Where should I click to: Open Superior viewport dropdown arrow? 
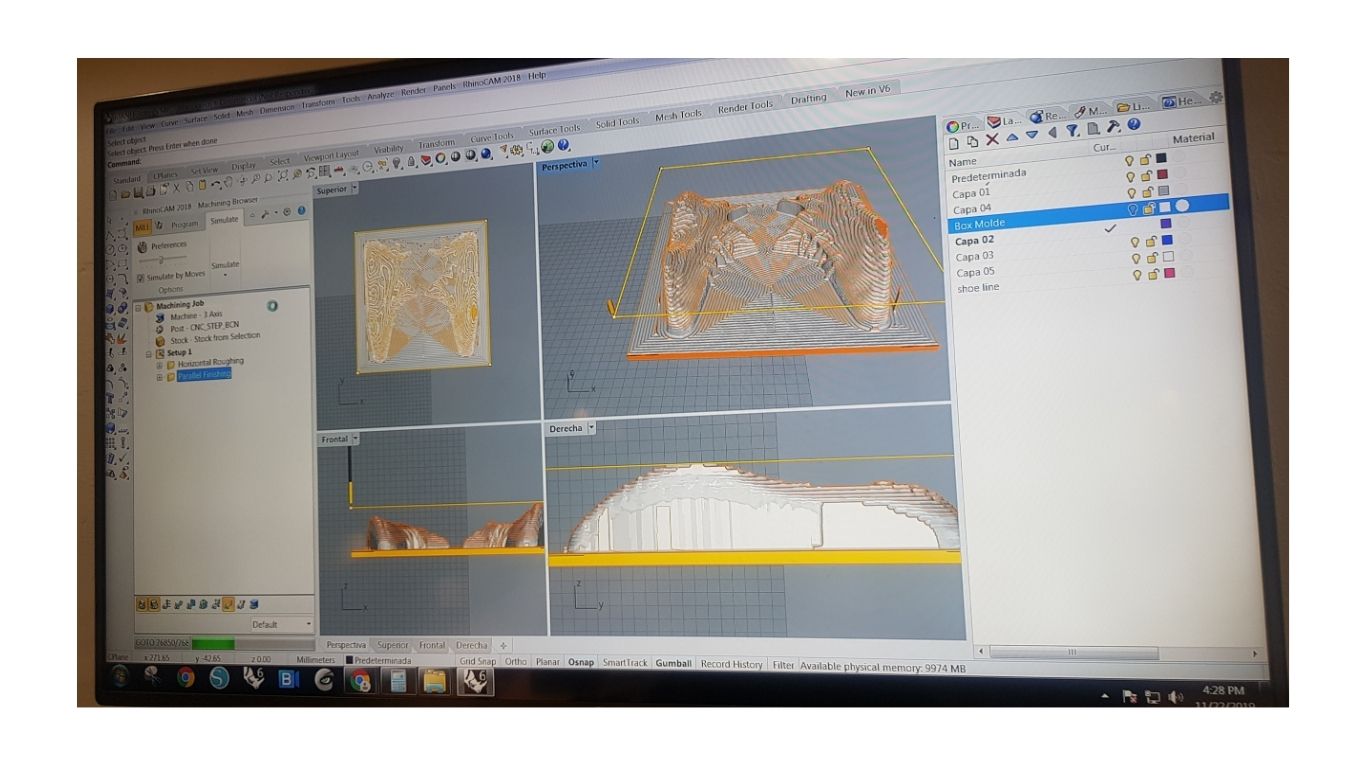tap(355, 188)
